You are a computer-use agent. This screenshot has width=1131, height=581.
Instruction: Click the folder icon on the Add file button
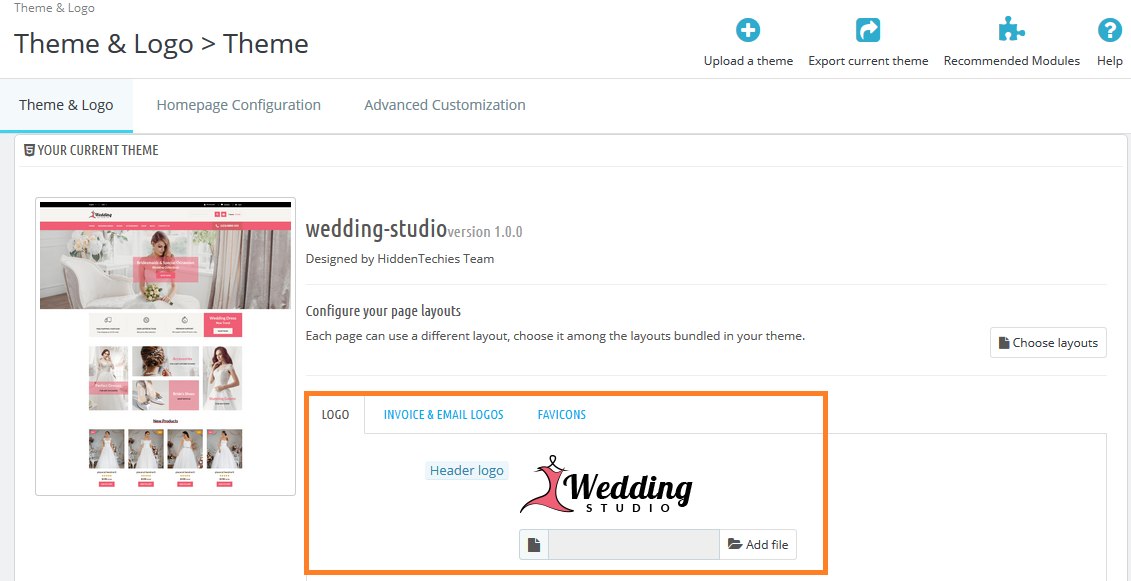tap(737, 544)
